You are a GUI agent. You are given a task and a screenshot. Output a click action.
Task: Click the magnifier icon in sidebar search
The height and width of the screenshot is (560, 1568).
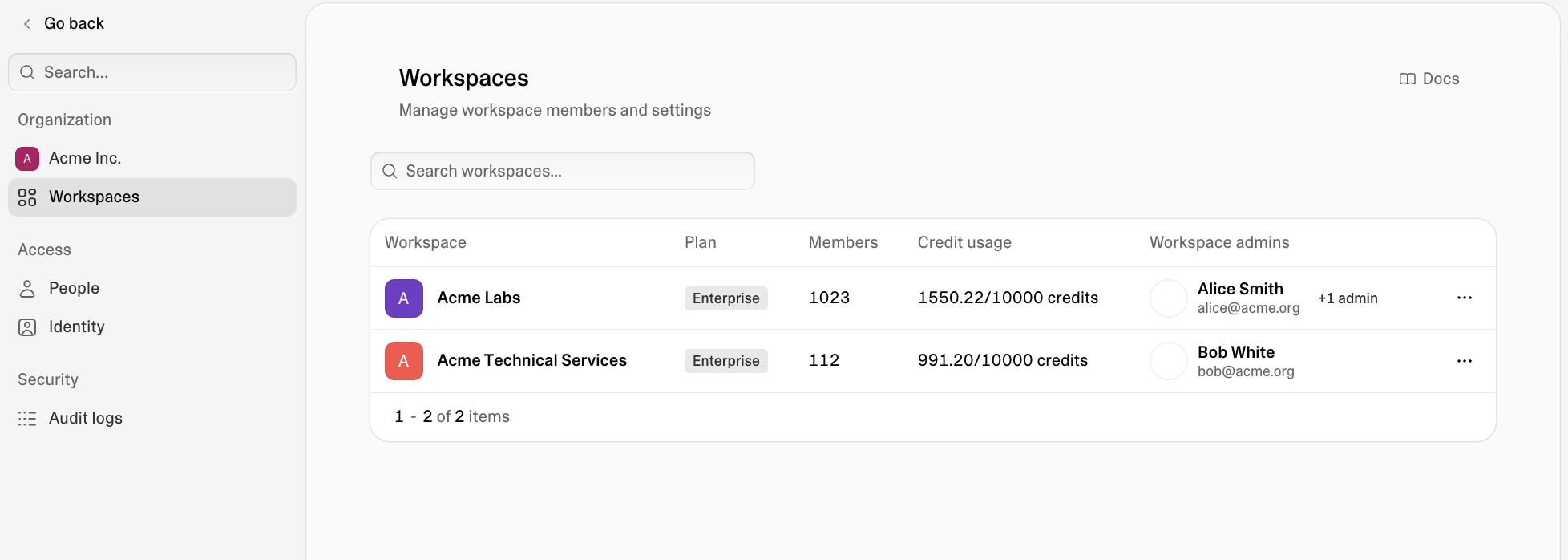point(27,72)
